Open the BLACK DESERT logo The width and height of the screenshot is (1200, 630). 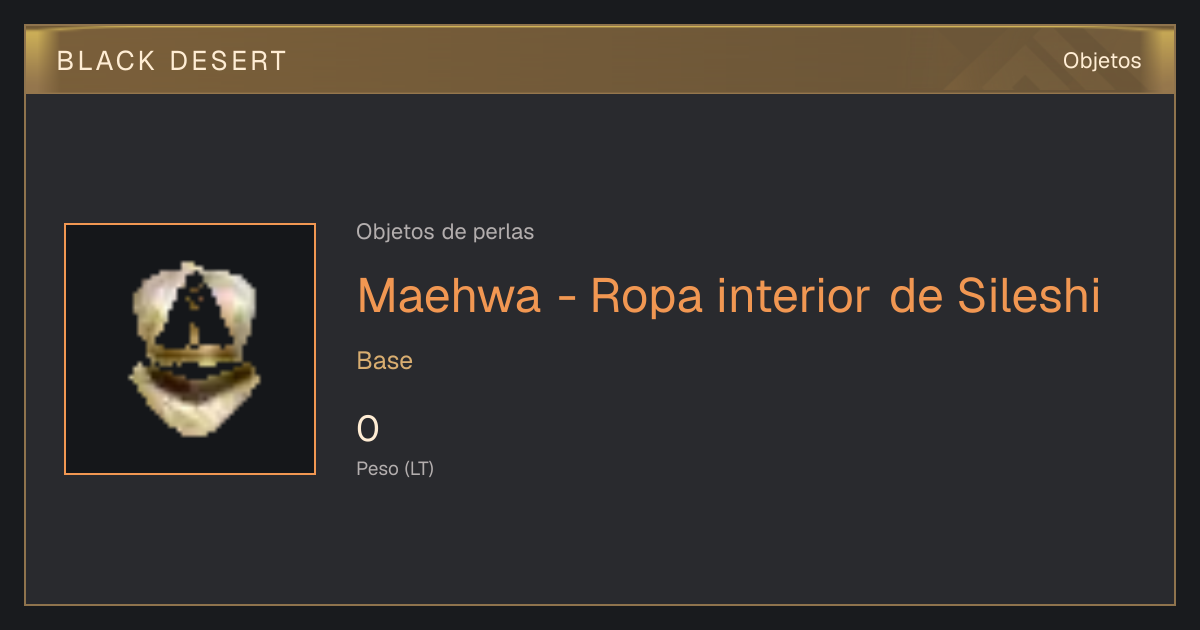pyautogui.click(x=172, y=61)
